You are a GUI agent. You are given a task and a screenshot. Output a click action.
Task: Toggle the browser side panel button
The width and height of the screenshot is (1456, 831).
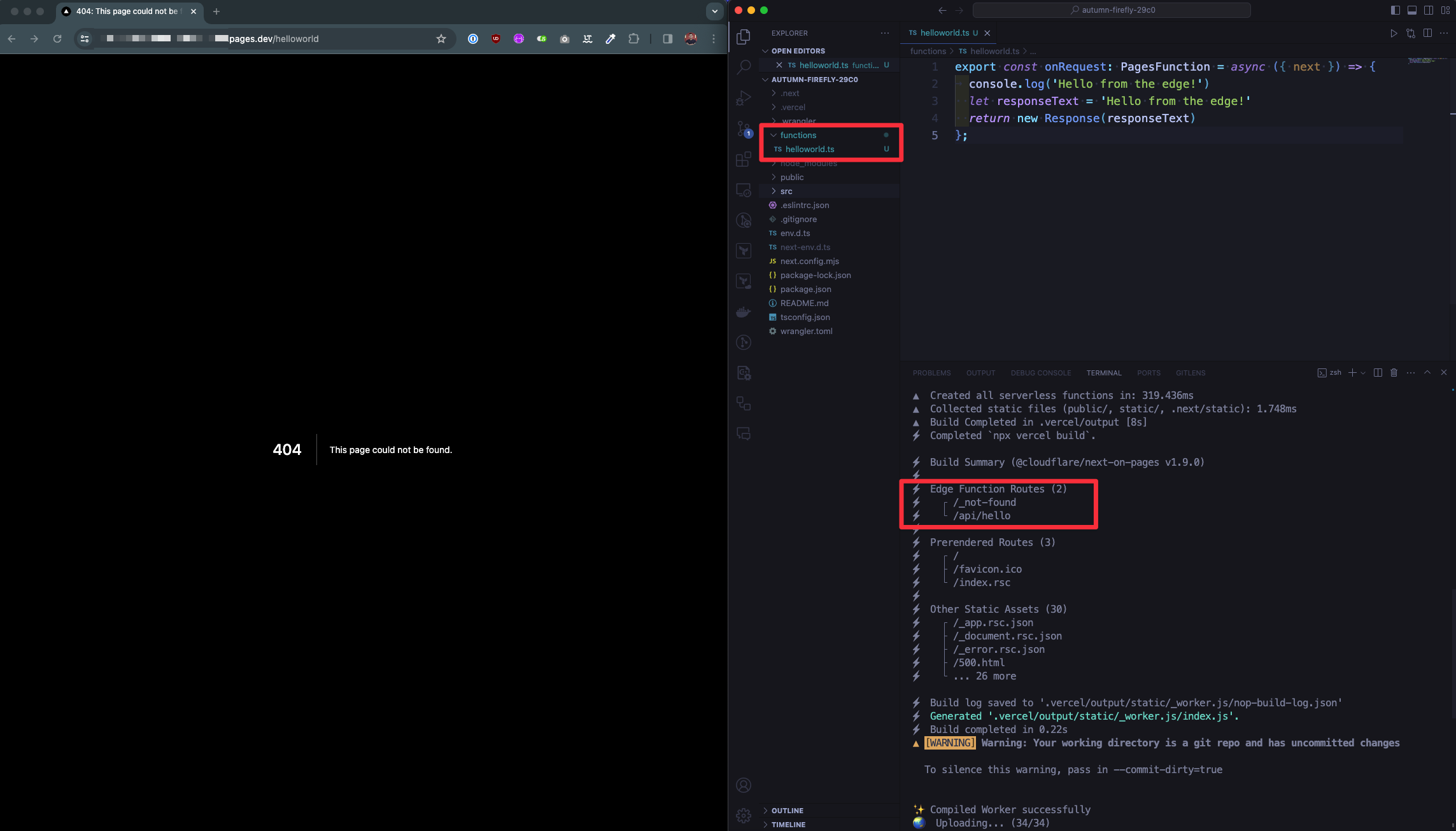pyautogui.click(x=667, y=39)
